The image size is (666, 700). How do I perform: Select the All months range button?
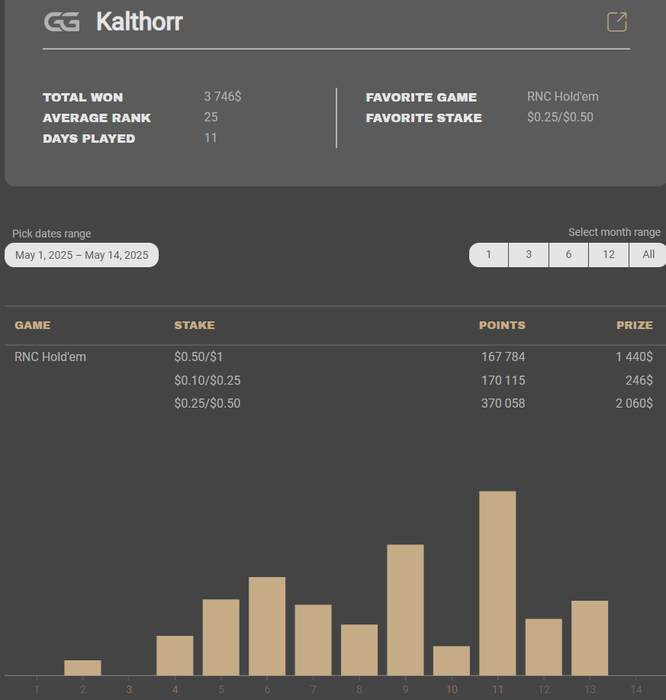(x=648, y=254)
